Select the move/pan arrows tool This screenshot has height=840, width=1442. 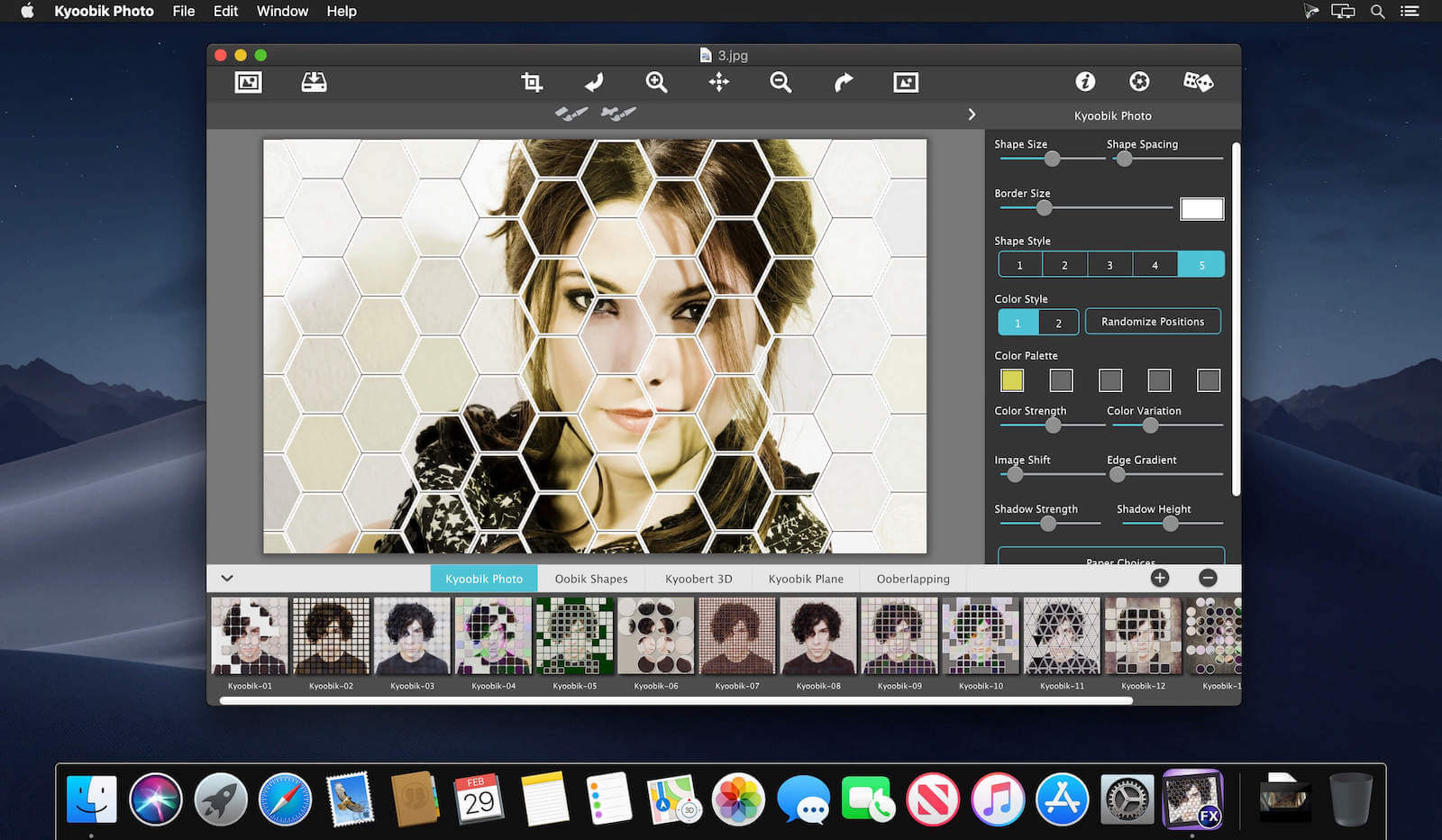click(718, 83)
